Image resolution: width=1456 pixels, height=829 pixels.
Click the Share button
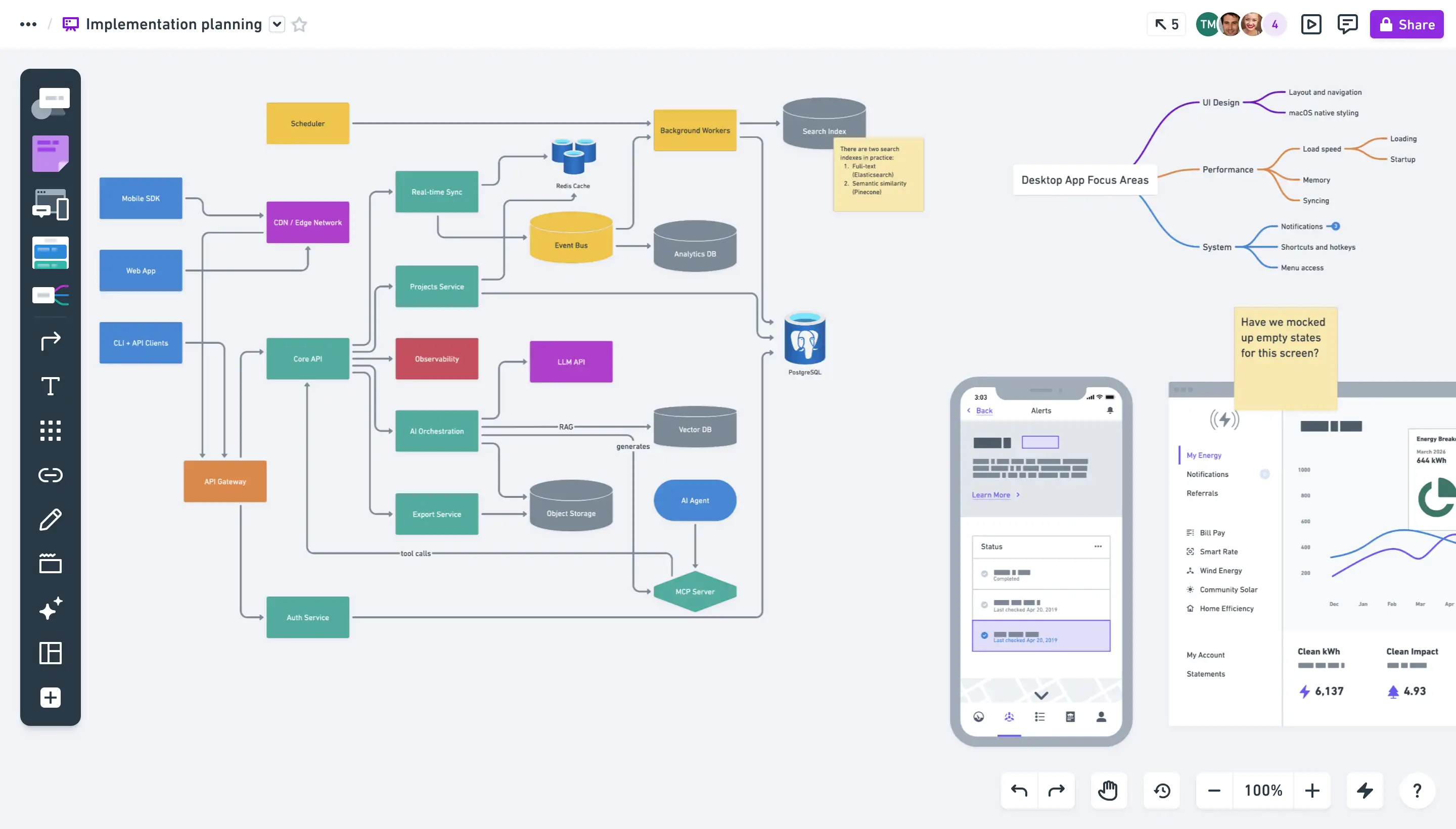[x=1406, y=24]
